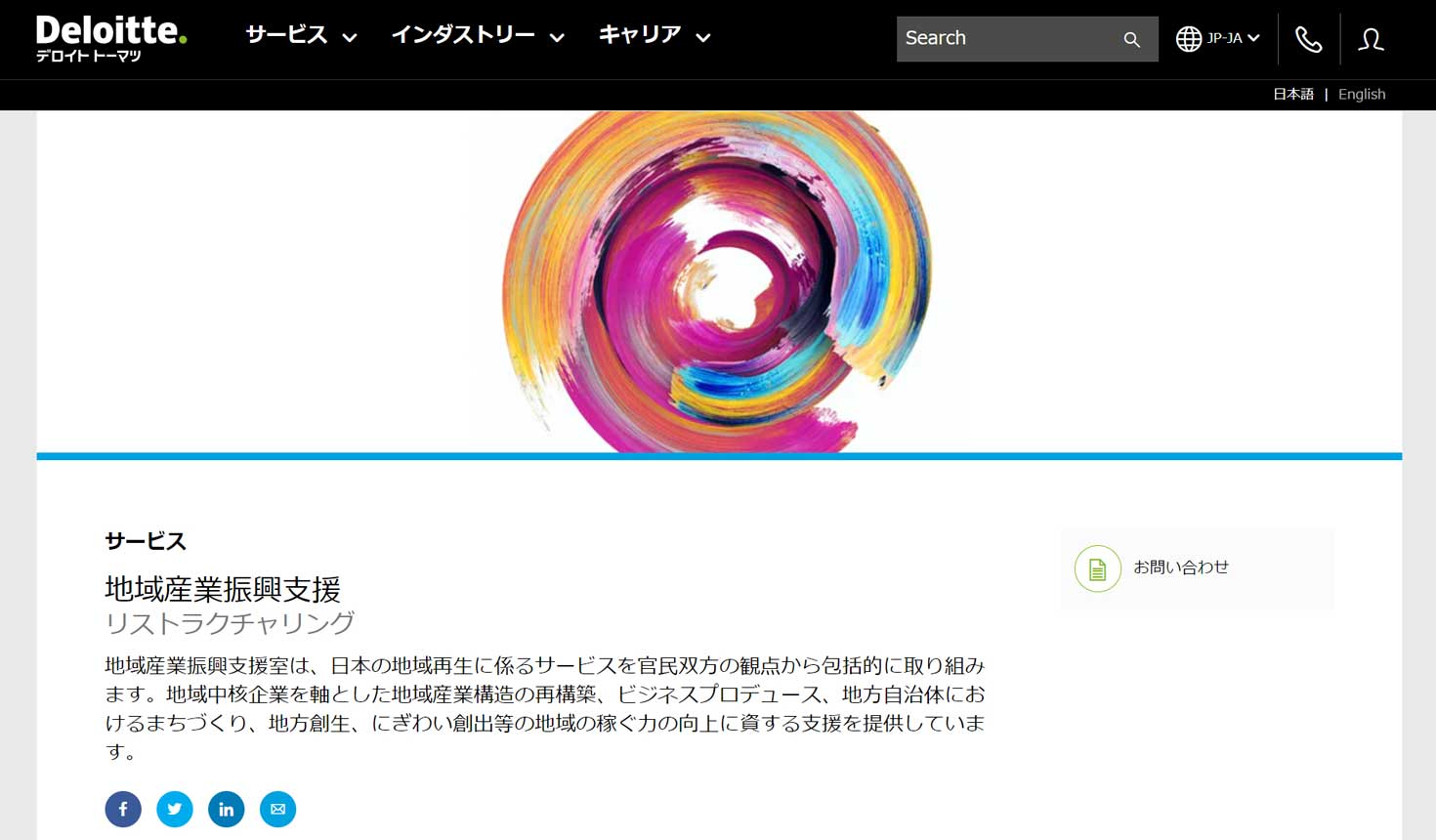This screenshot has width=1436, height=840.
Task: Open the phone contact icon
Action: 1308,39
